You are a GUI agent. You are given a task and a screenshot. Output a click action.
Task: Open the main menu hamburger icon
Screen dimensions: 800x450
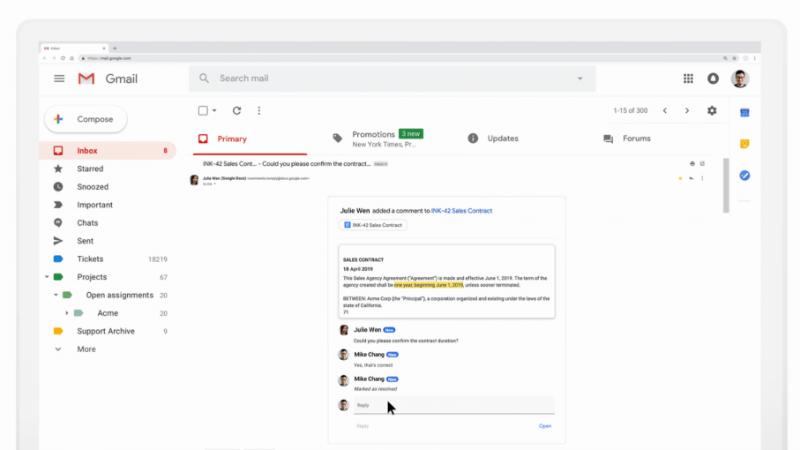coord(59,79)
